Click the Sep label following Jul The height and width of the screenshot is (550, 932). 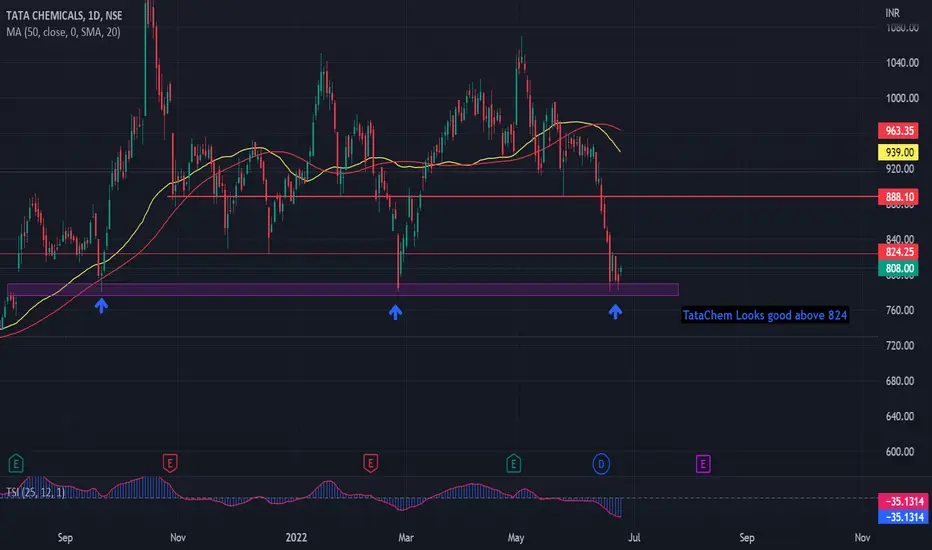747,538
